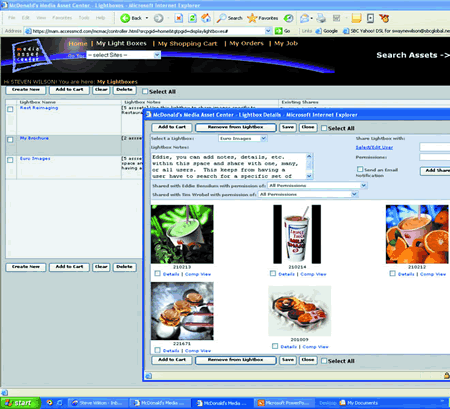Open the Rest Reimaging lightbox link

pyautogui.click(x=39, y=108)
